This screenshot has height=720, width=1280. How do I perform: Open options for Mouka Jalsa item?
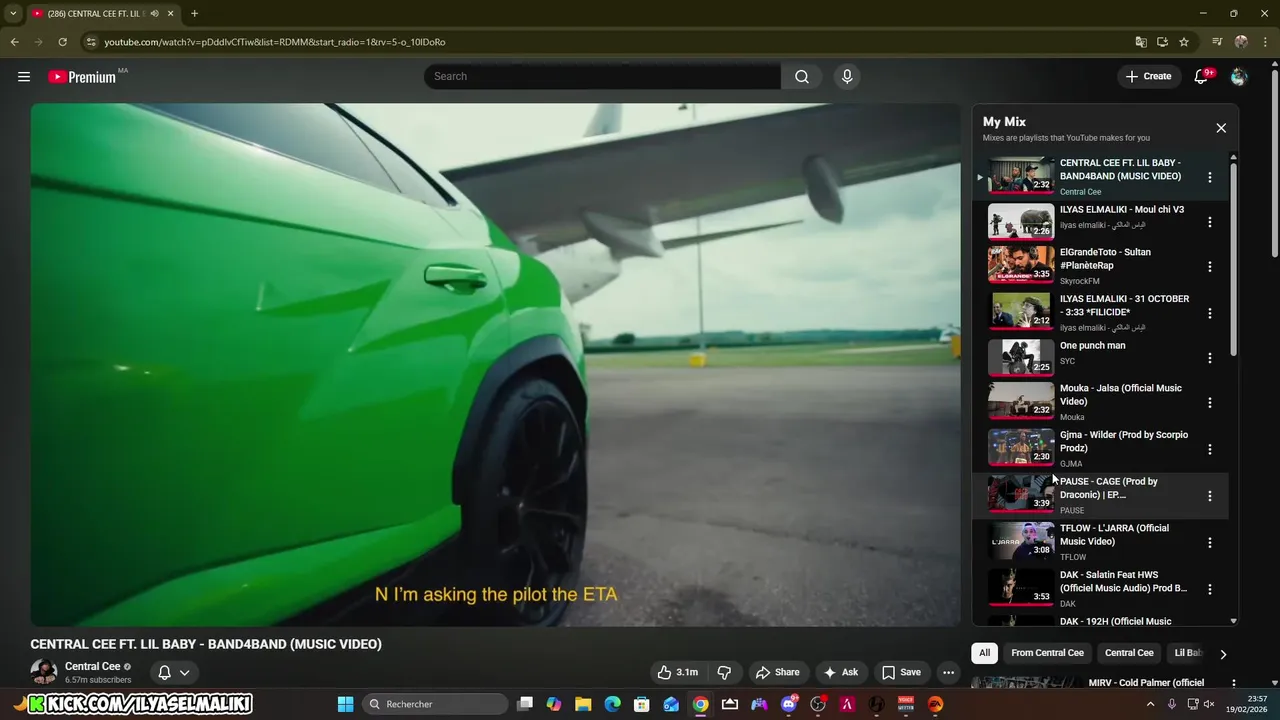[1209, 403]
